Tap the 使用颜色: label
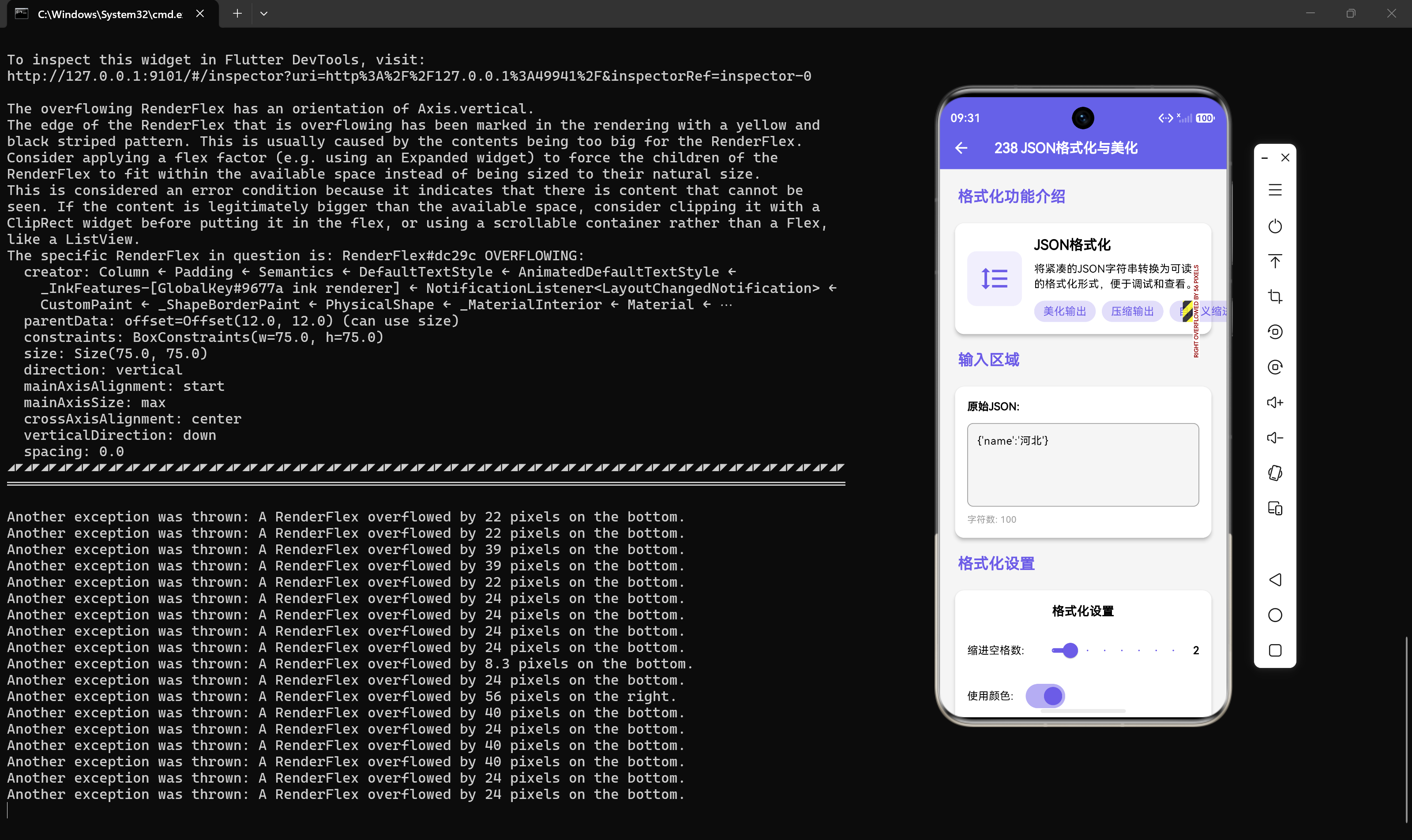This screenshot has width=1412, height=840. [990, 696]
